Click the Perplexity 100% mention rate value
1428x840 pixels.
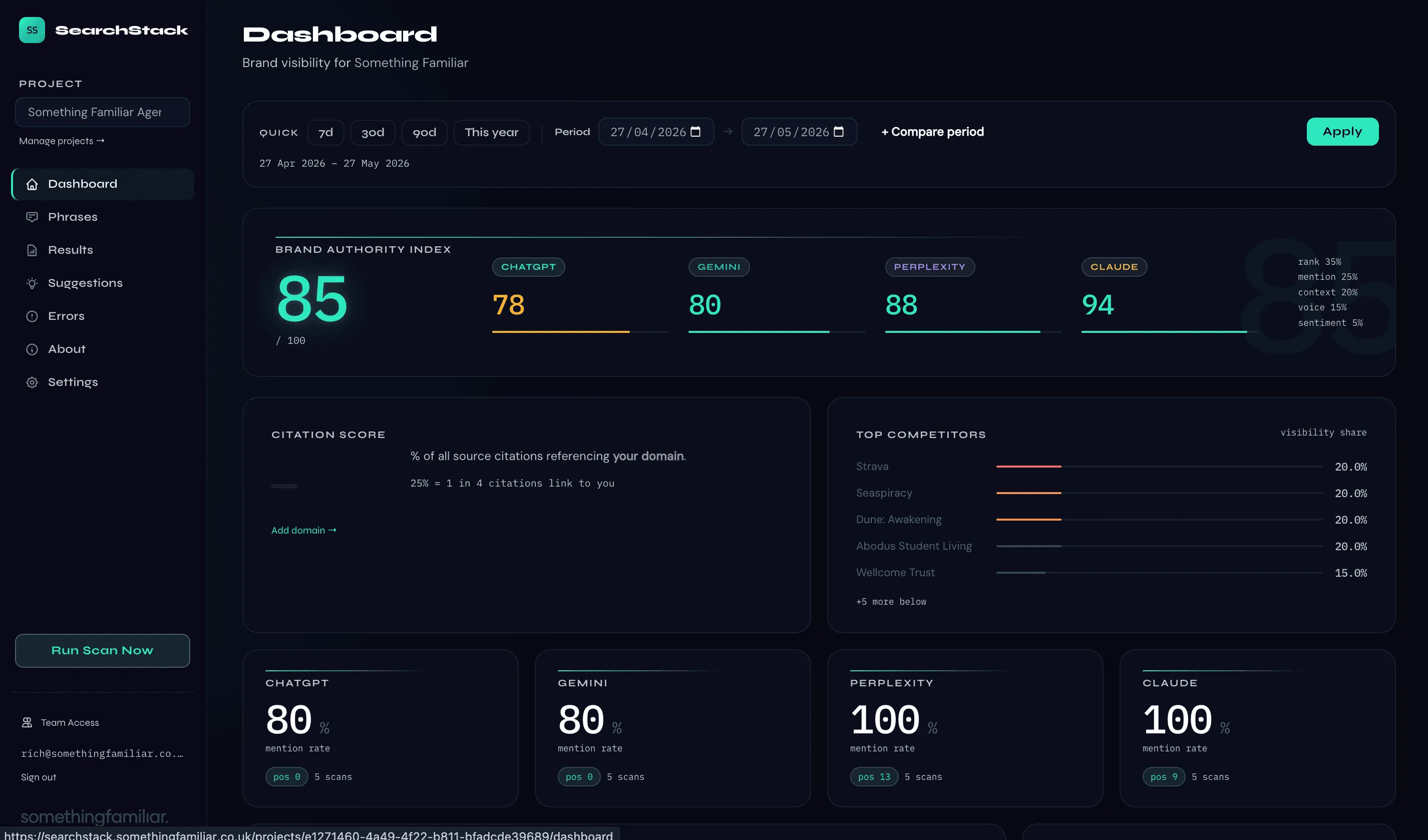tap(885, 719)
